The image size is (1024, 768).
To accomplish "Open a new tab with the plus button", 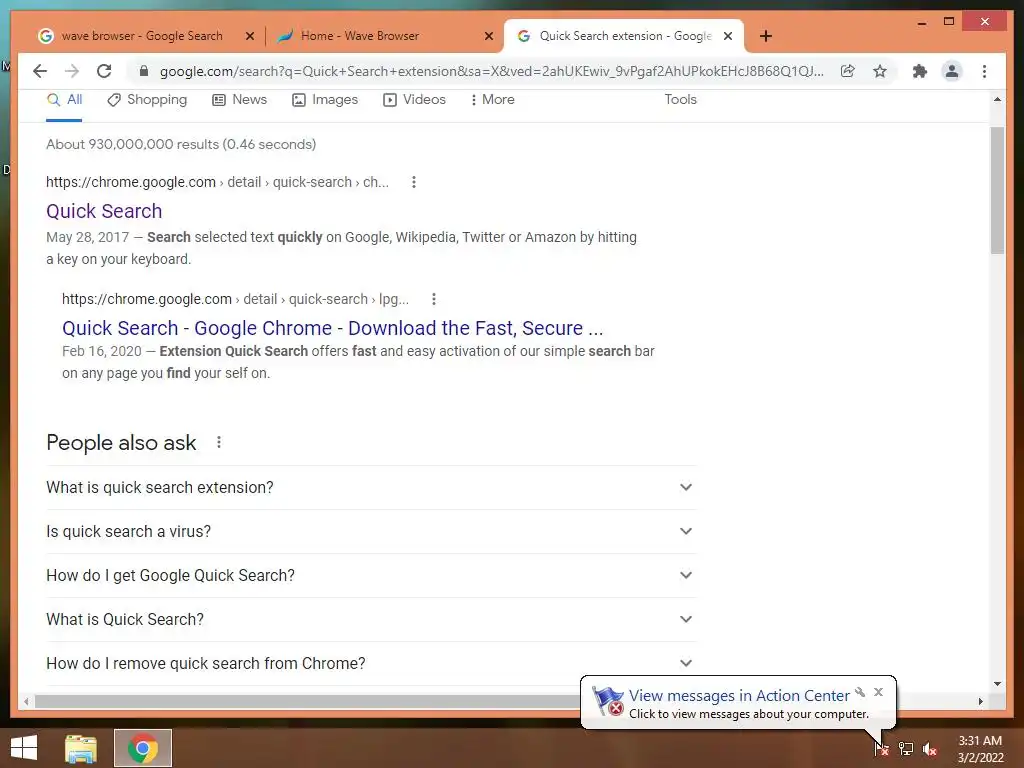I will click(x=766, y=36).
